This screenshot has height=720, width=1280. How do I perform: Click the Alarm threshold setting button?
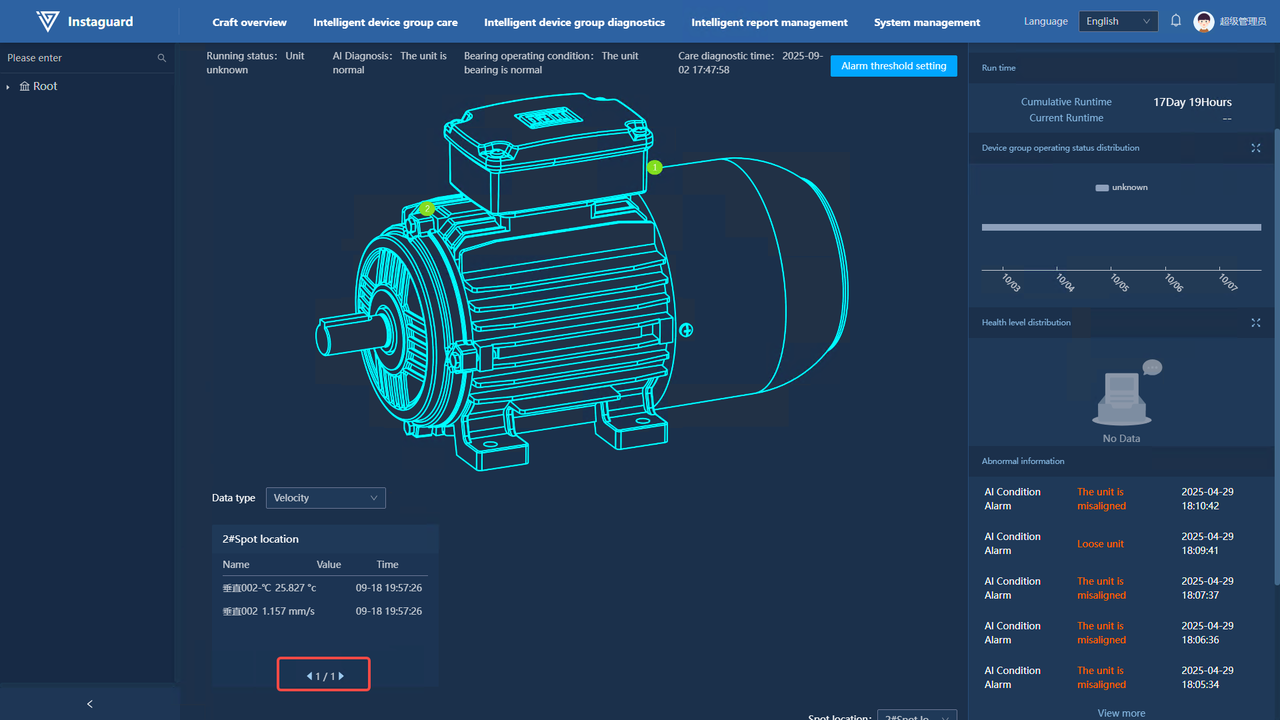(x=893, y=66)
